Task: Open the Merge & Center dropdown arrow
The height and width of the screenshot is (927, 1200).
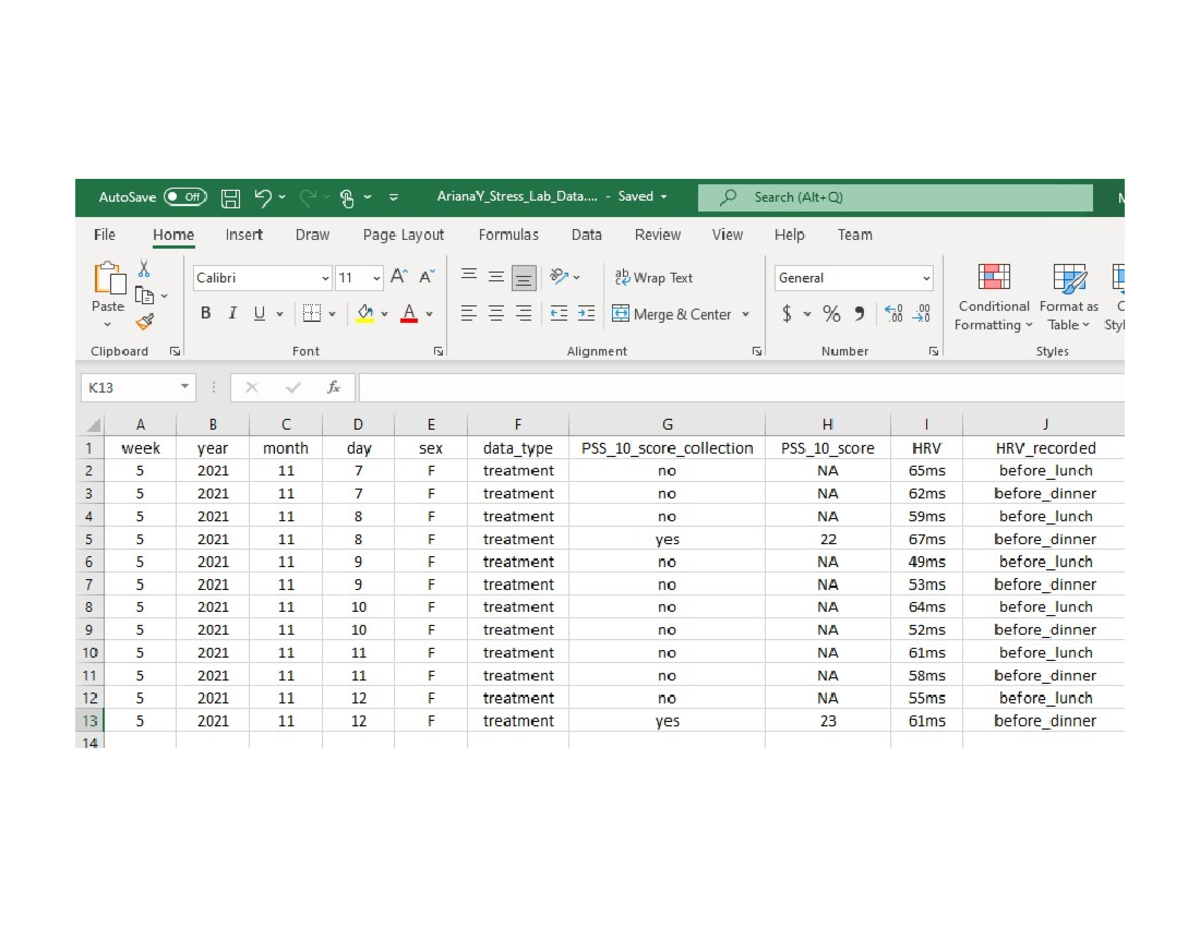Action: pyautogui.click(x=745, y=314)
